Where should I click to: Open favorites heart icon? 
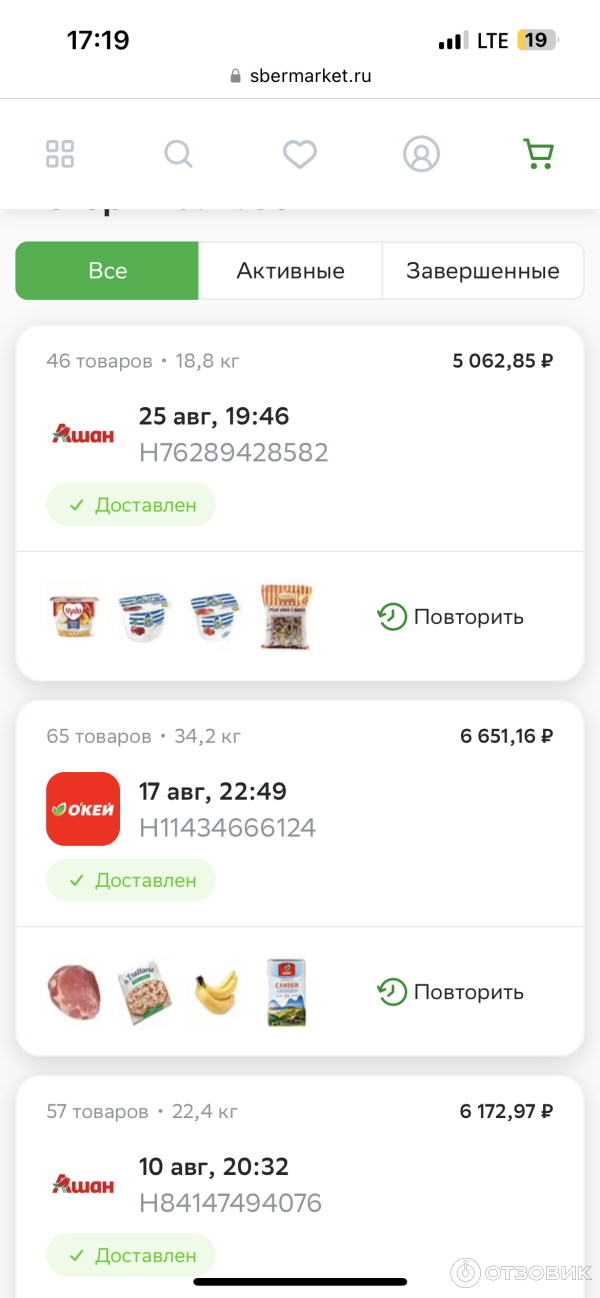[x=299, y=154]
